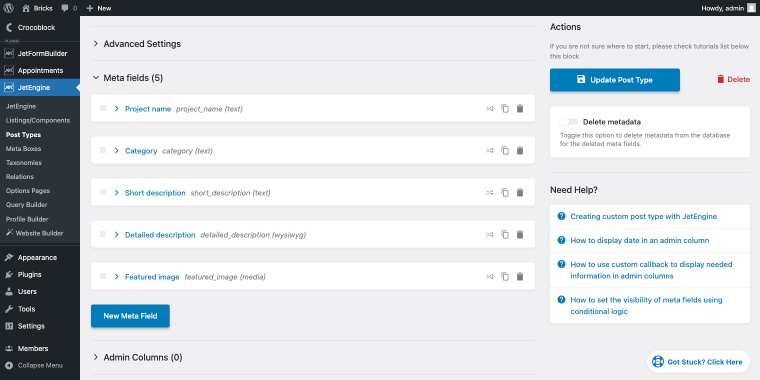760x380 pixels.
Task: Expand the Project name meta field
Action: tap(116, 109)
